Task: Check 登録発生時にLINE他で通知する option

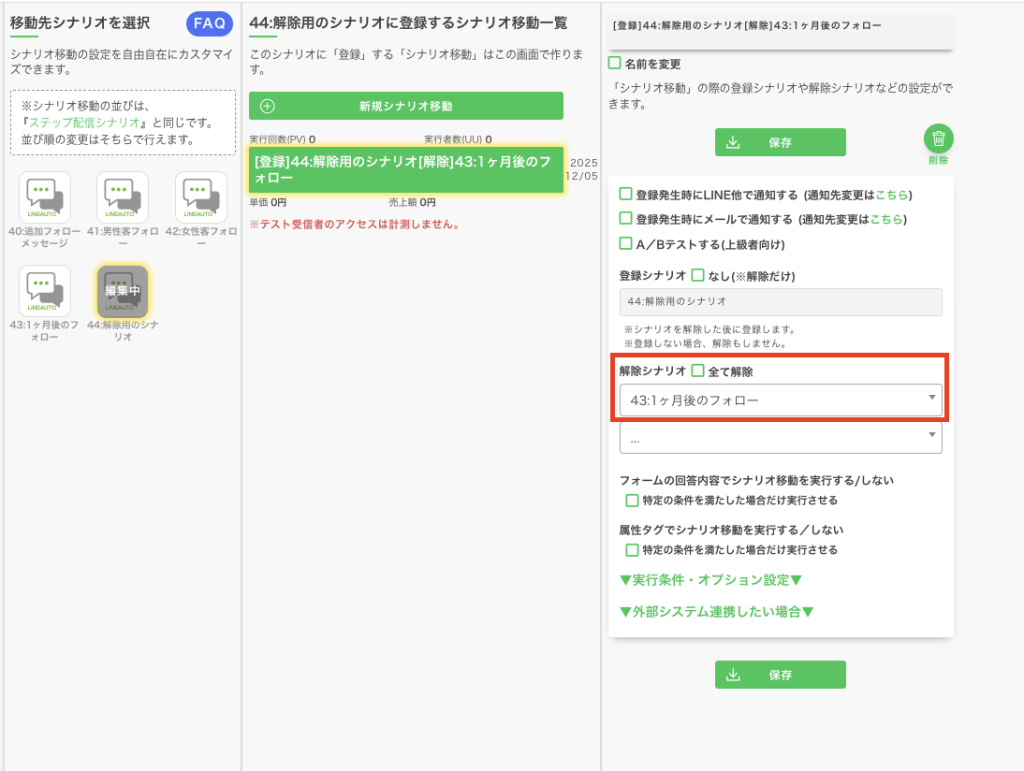Action: pyautogui.click(x=626, y=195)
